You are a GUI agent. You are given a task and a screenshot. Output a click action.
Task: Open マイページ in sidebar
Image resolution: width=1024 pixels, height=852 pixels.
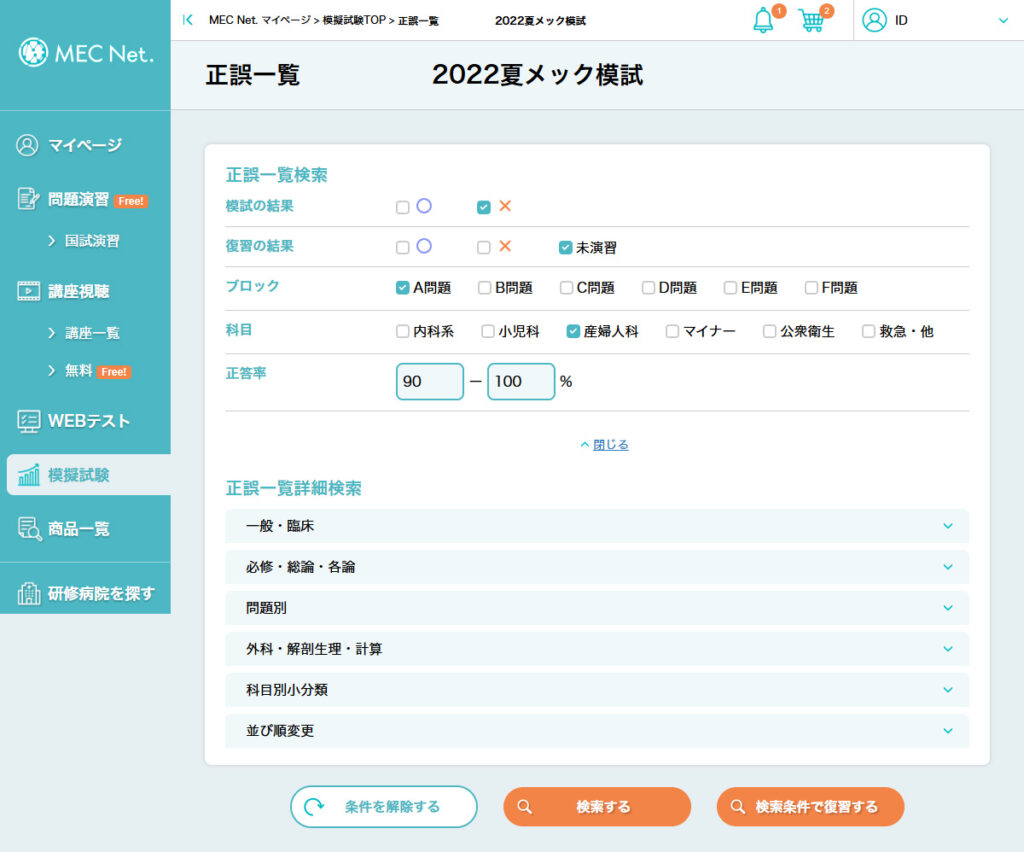click(86, 145)
